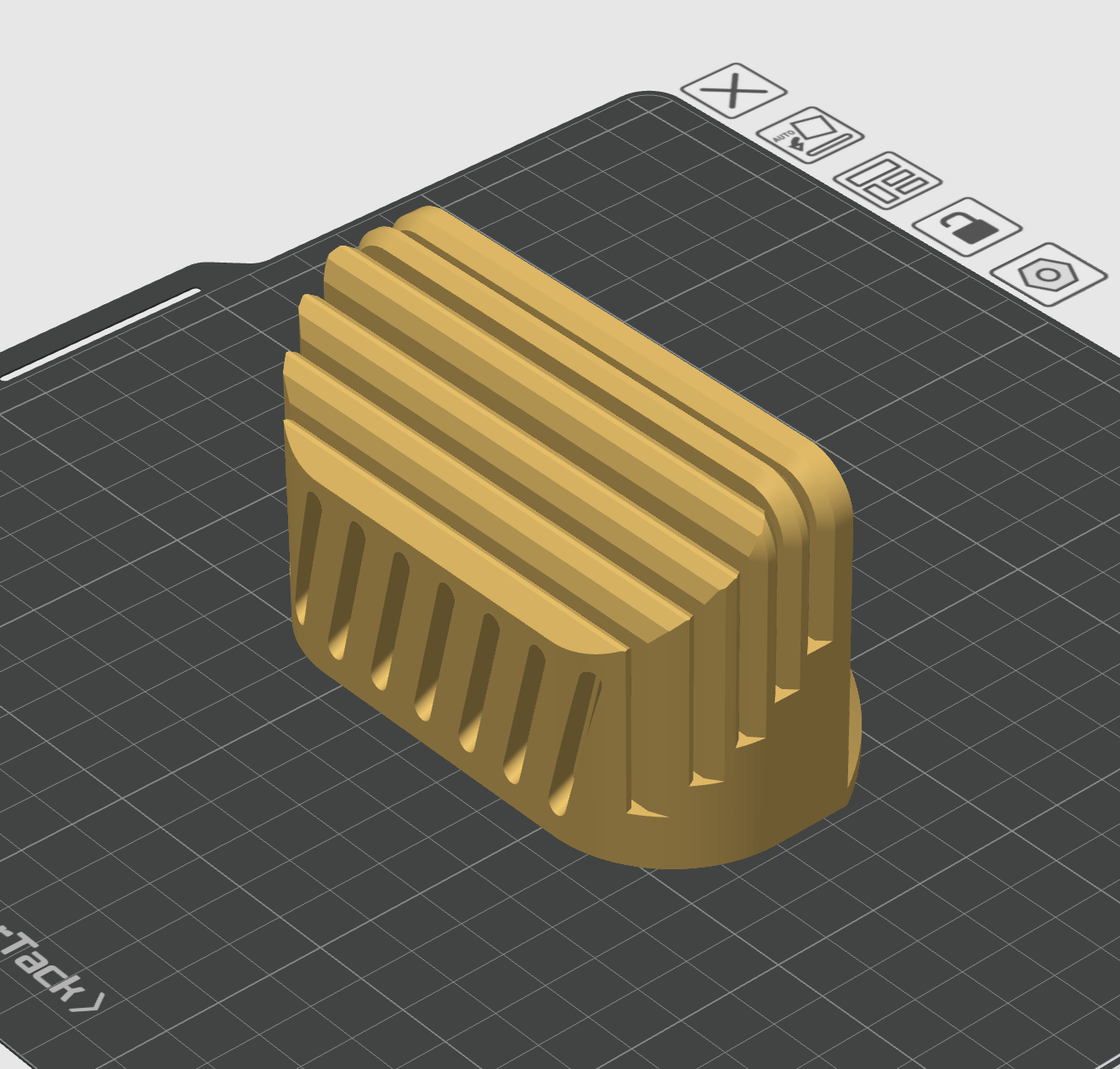This screenshot has width=1120, height=1069.
Task: Open plate settings hexagon icon
Action: click(1049, 274)
